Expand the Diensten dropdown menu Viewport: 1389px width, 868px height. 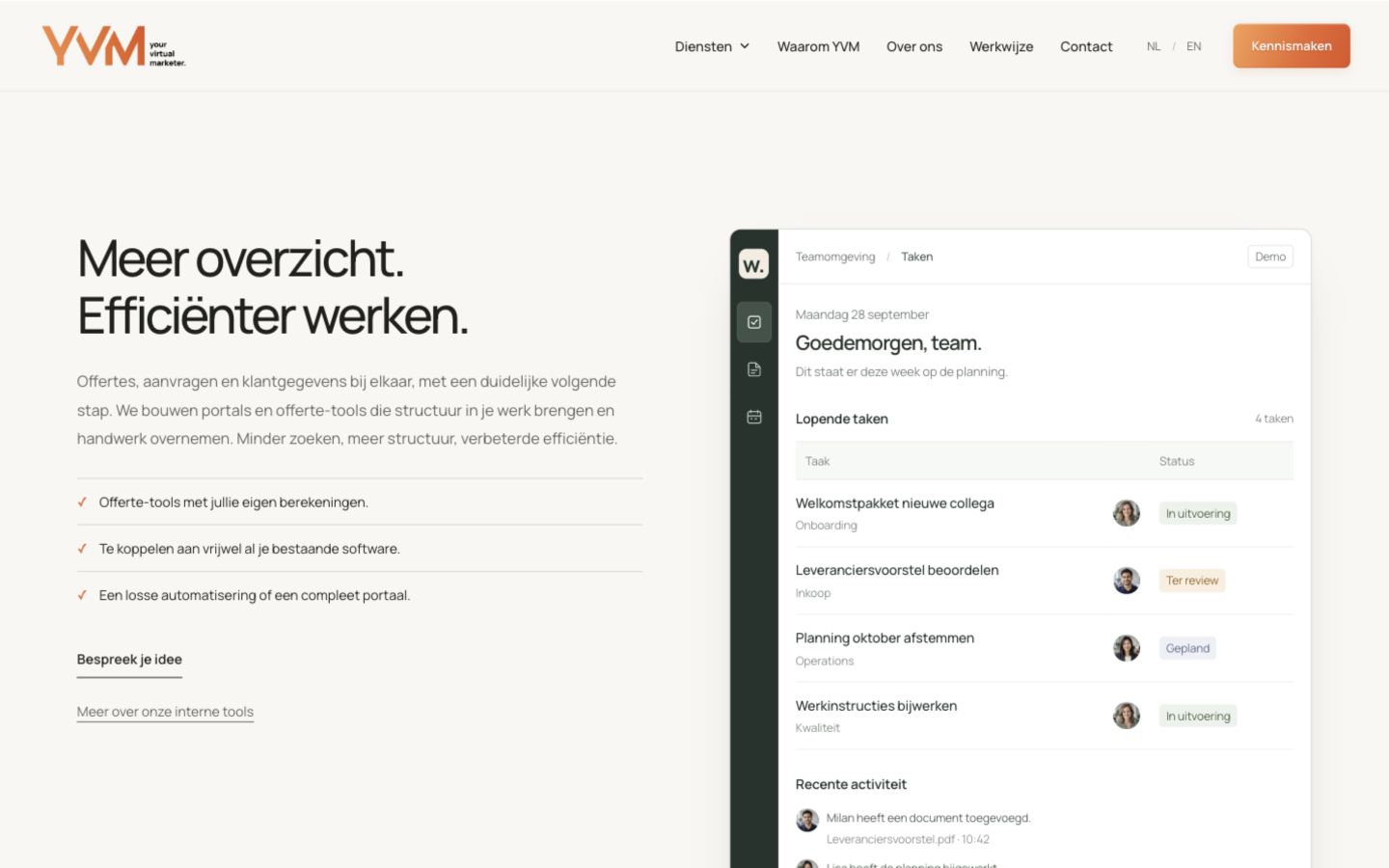(712, 46)
